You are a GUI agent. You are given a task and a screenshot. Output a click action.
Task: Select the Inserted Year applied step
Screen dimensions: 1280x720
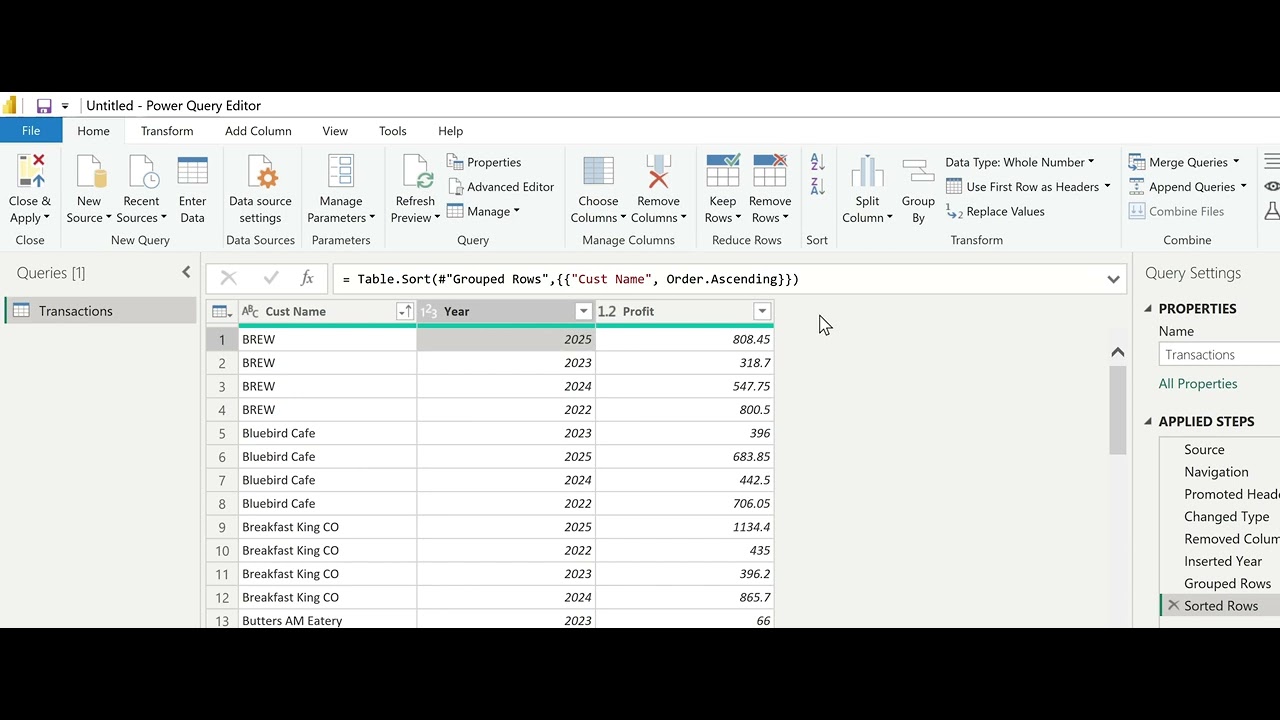[1223, 562]
